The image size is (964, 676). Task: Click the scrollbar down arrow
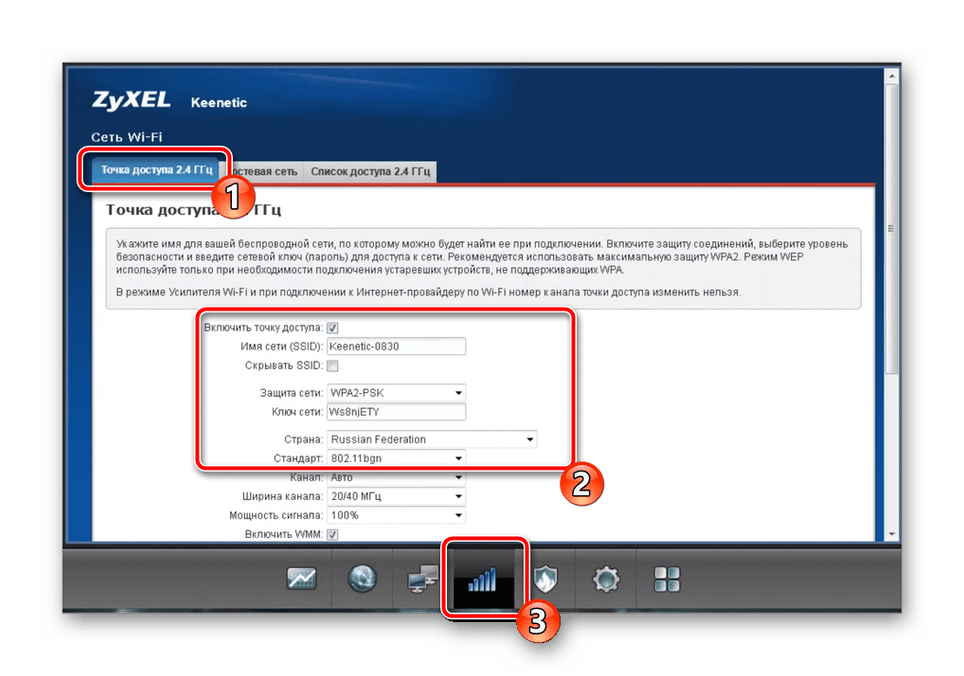pyautogui.click(x=891, y=535)
